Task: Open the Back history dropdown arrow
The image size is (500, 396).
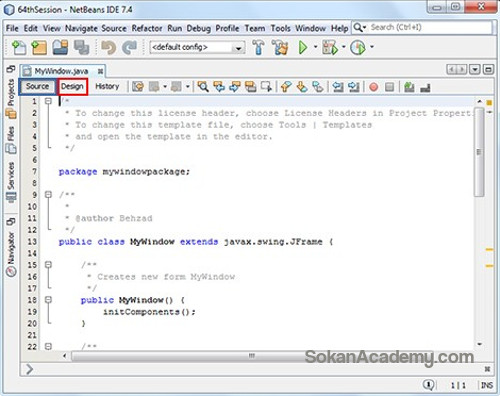Action: click(x=165, y=87)
